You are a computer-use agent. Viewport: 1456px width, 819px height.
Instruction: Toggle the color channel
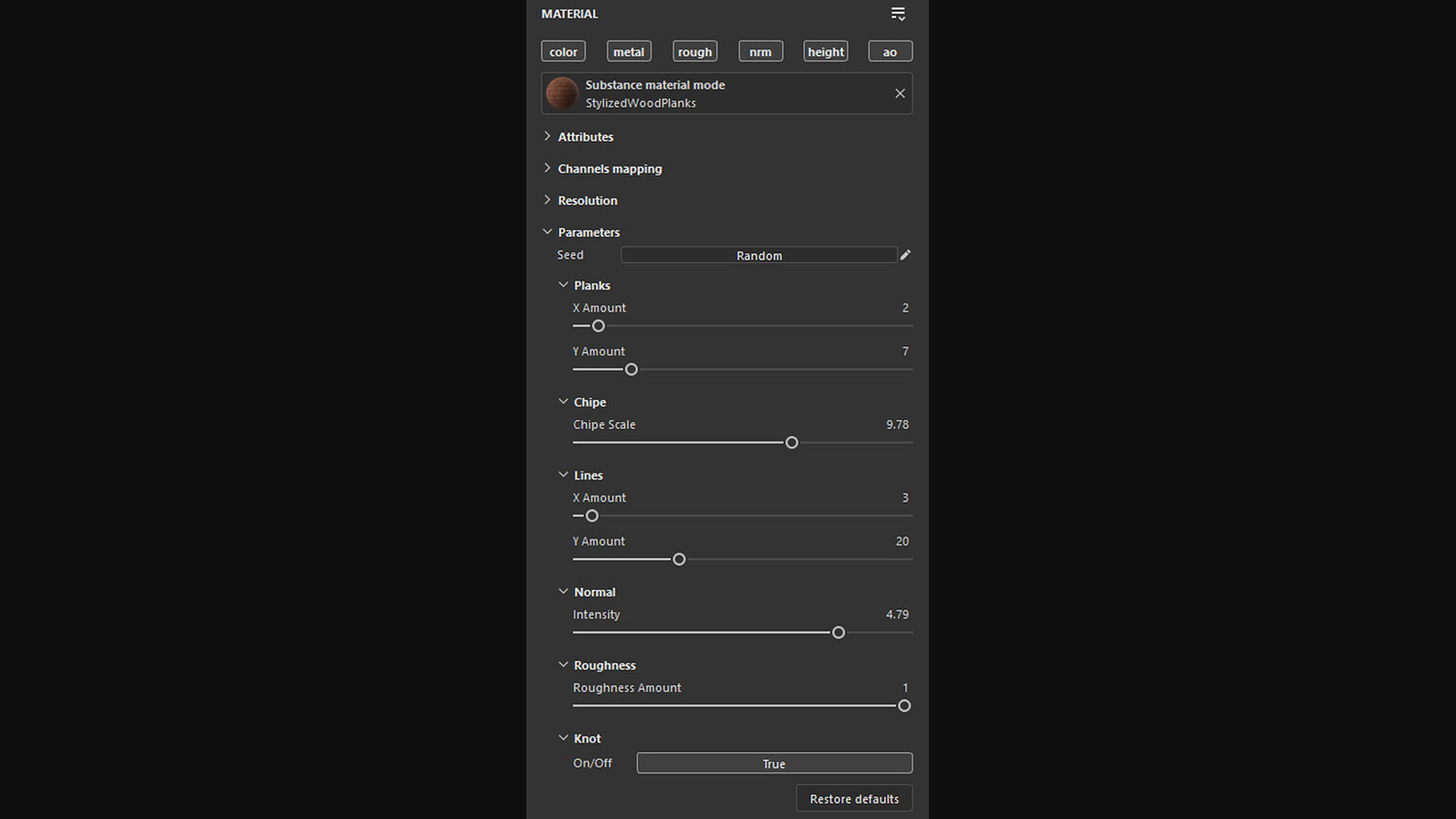563,51
